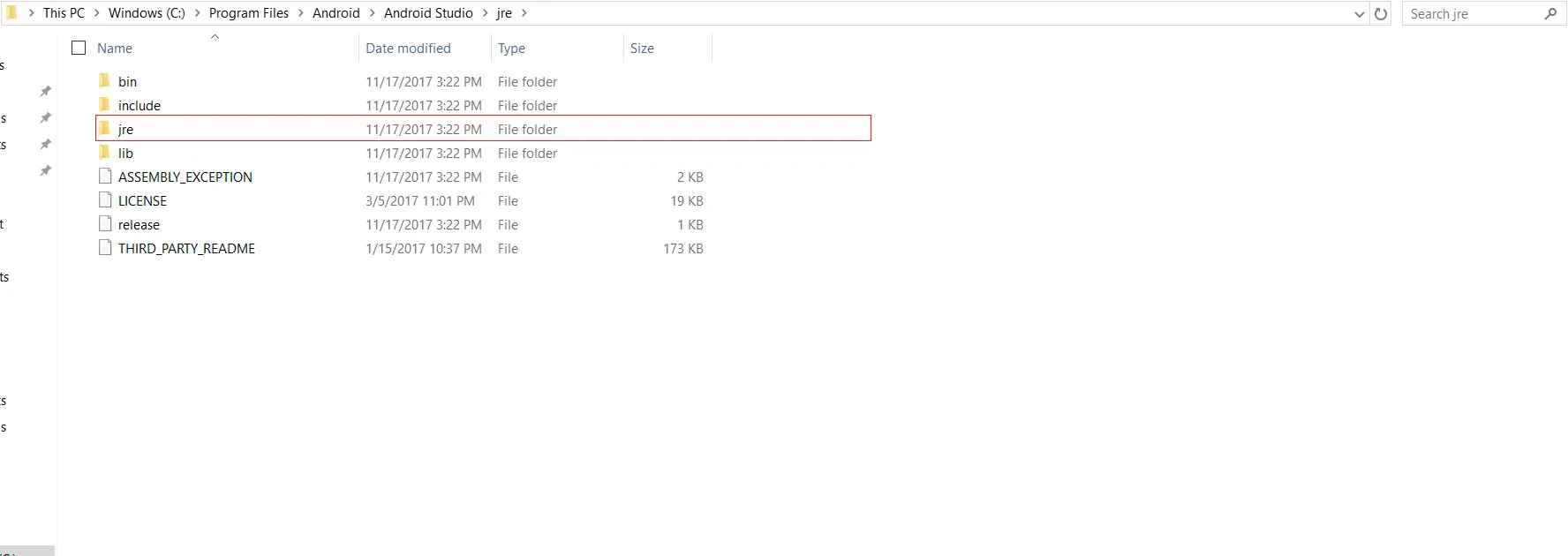Select the jre folder icon in list
Image resolution: width=1568 pixels, height=556 pixels.
(105, 129)
